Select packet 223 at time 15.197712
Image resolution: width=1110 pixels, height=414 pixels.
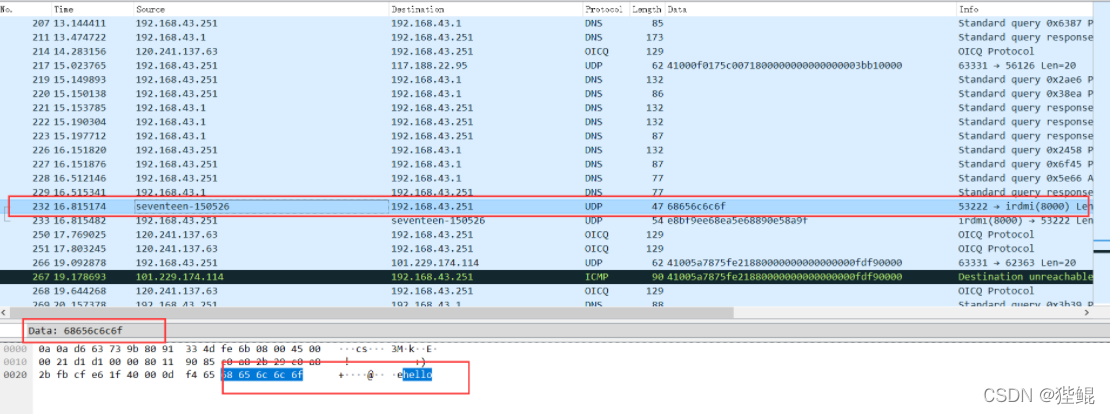(547, 136)
